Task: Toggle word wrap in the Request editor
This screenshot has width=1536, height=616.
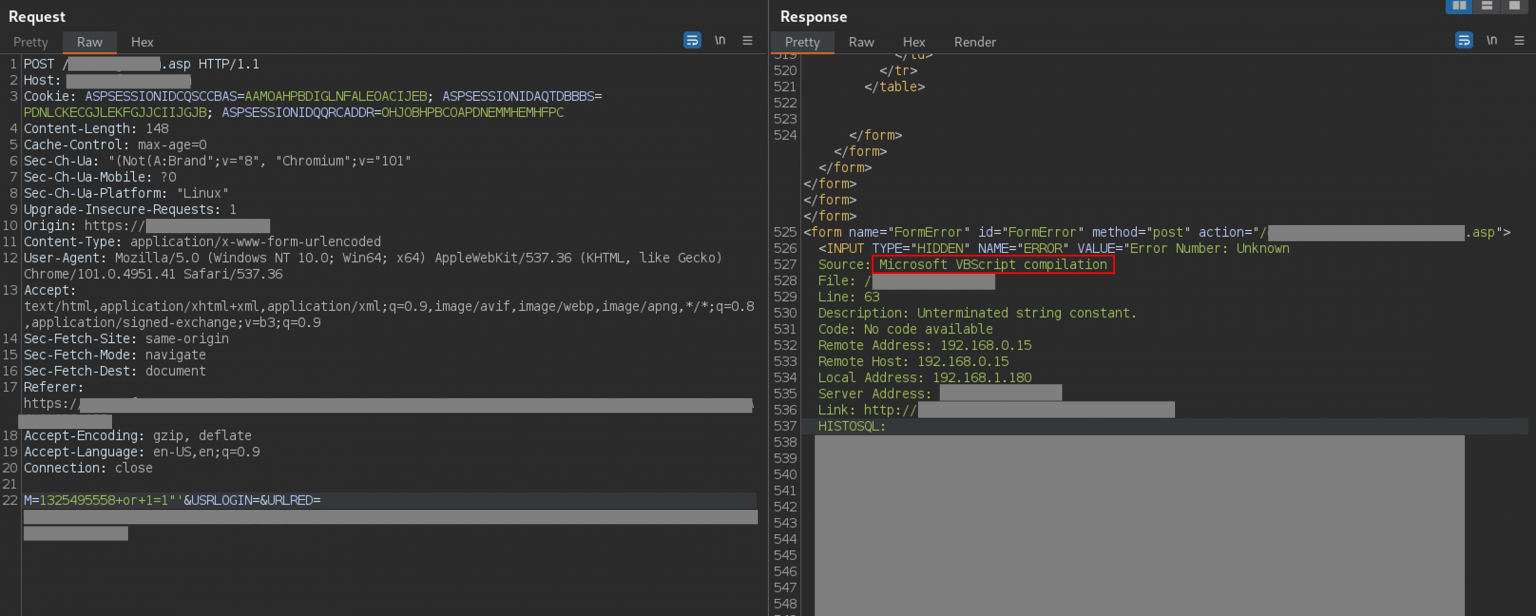Action: coord(692,40)
